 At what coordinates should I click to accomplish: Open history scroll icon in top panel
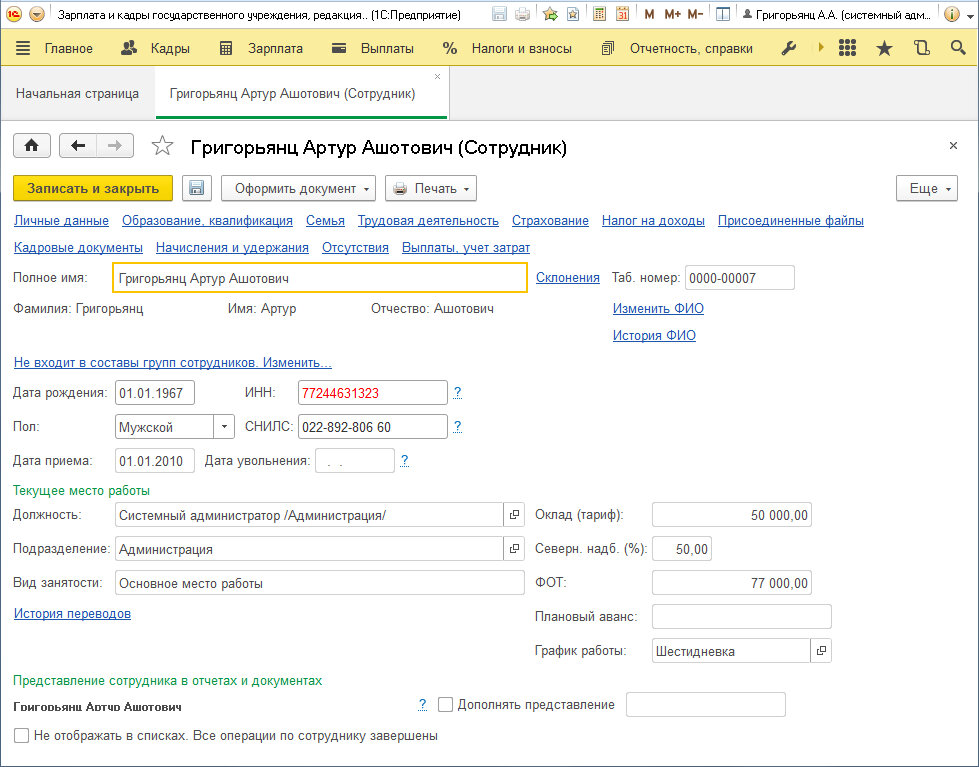920,48
